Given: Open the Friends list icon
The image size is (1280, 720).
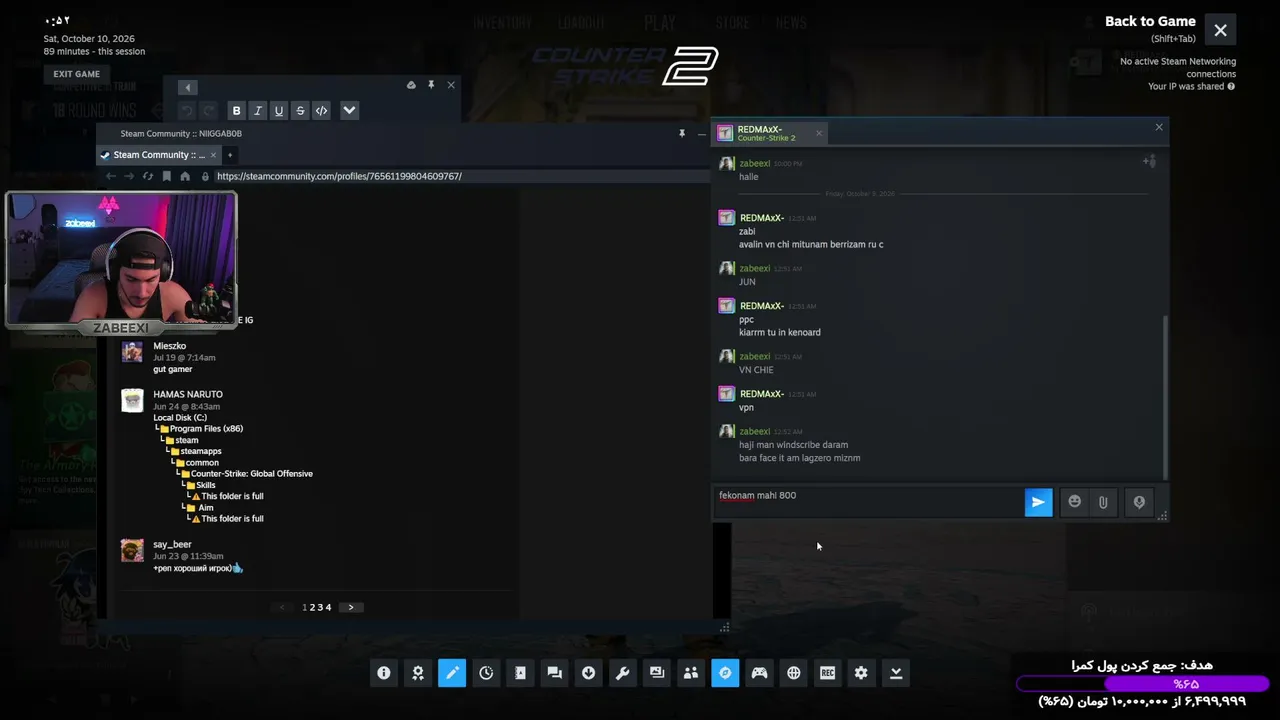Looking at the screenshot, I should coord(691,673).
